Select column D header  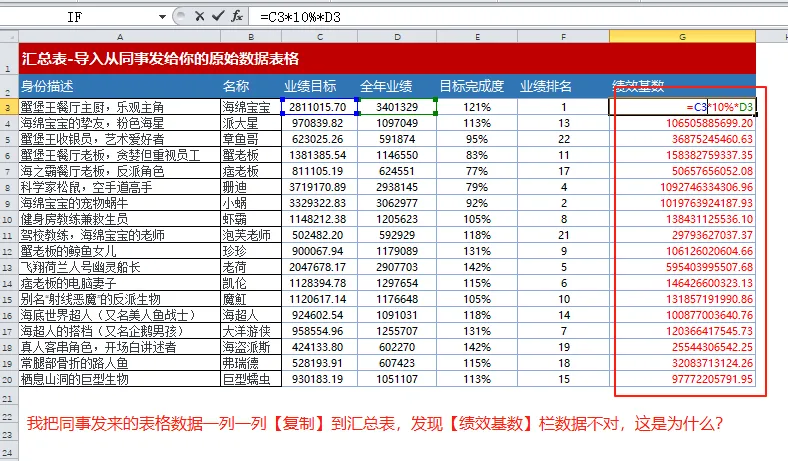[x=397, y=37]
